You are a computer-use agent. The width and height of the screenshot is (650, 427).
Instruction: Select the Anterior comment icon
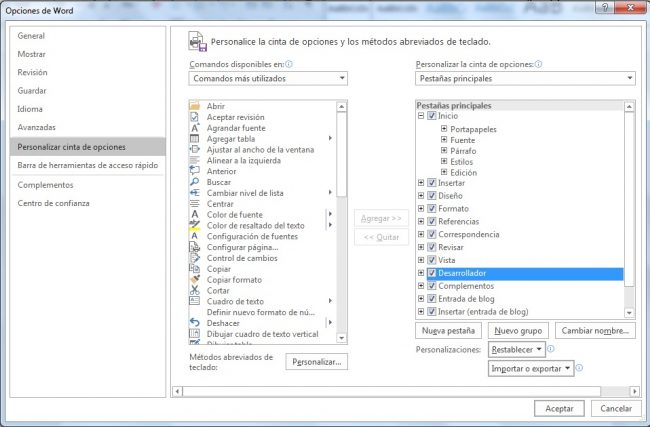(x=194, y=171)
